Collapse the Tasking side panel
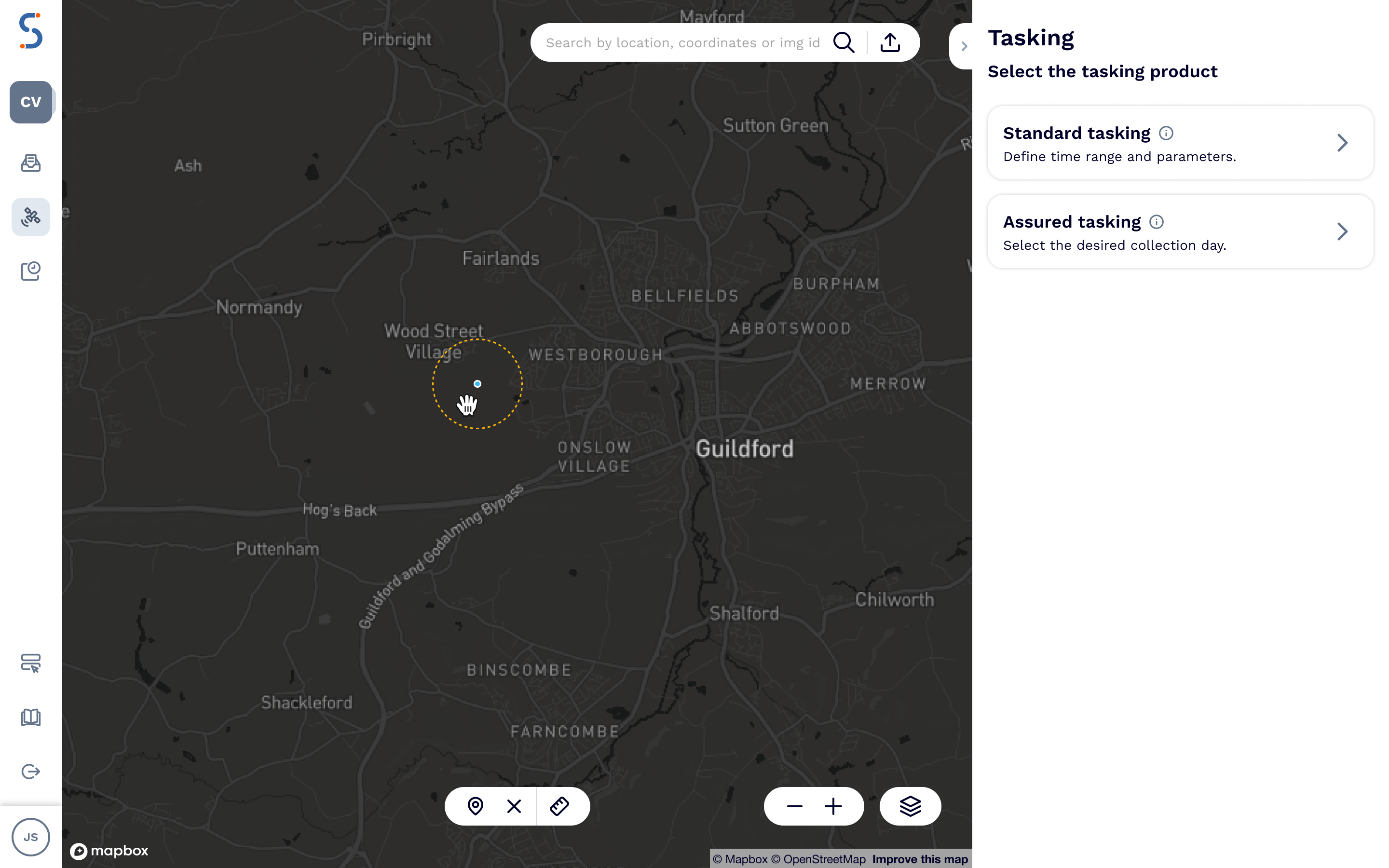Image resolution: width=1389 pixels, height=868 pixels. click(964, 46)
